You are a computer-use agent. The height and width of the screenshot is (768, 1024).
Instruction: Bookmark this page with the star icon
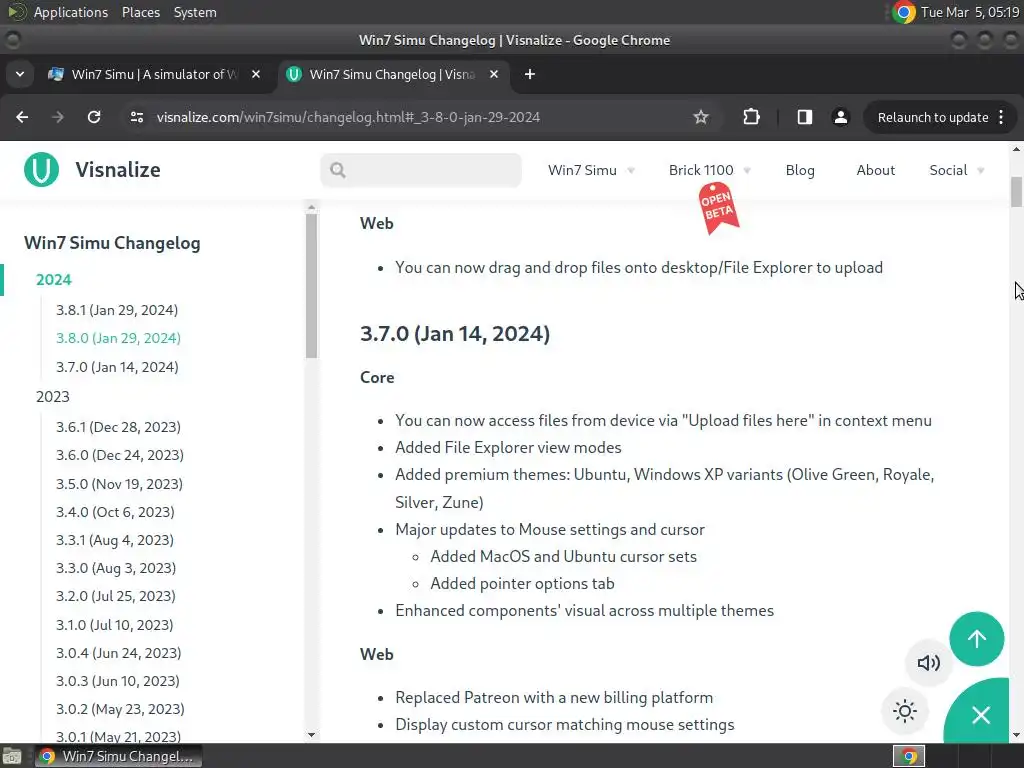point(701,117)
